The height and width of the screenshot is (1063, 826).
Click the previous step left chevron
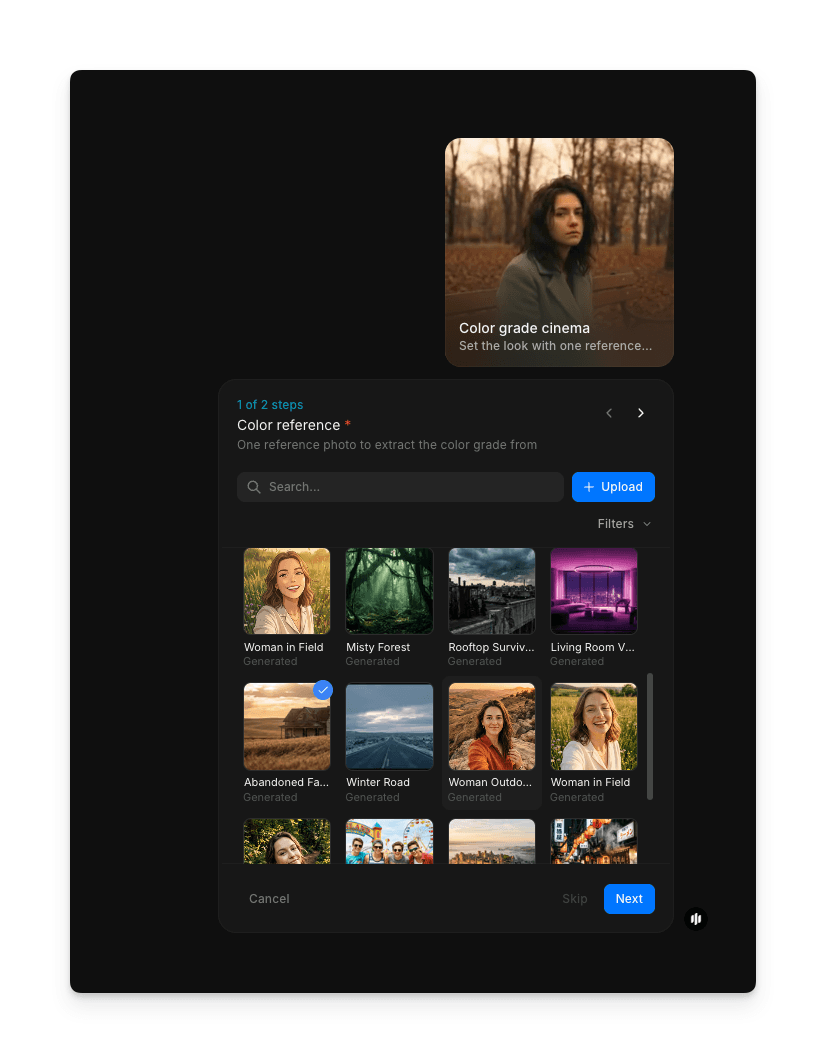point(609,413)
